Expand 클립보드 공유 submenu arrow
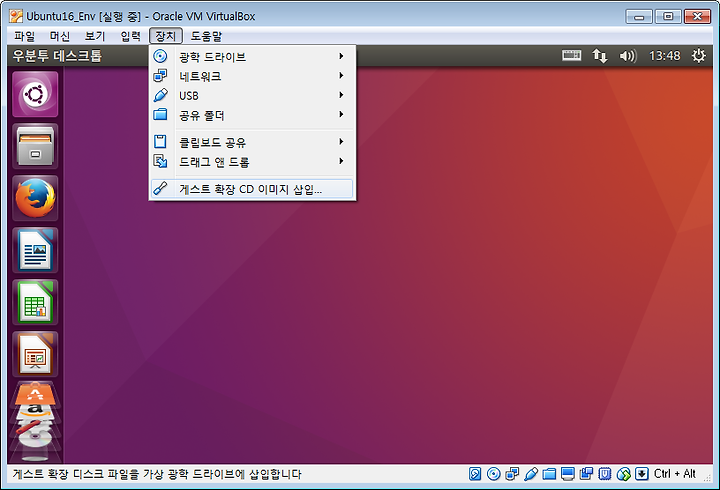The image size is (720, 490). click(x=341, y=141)
